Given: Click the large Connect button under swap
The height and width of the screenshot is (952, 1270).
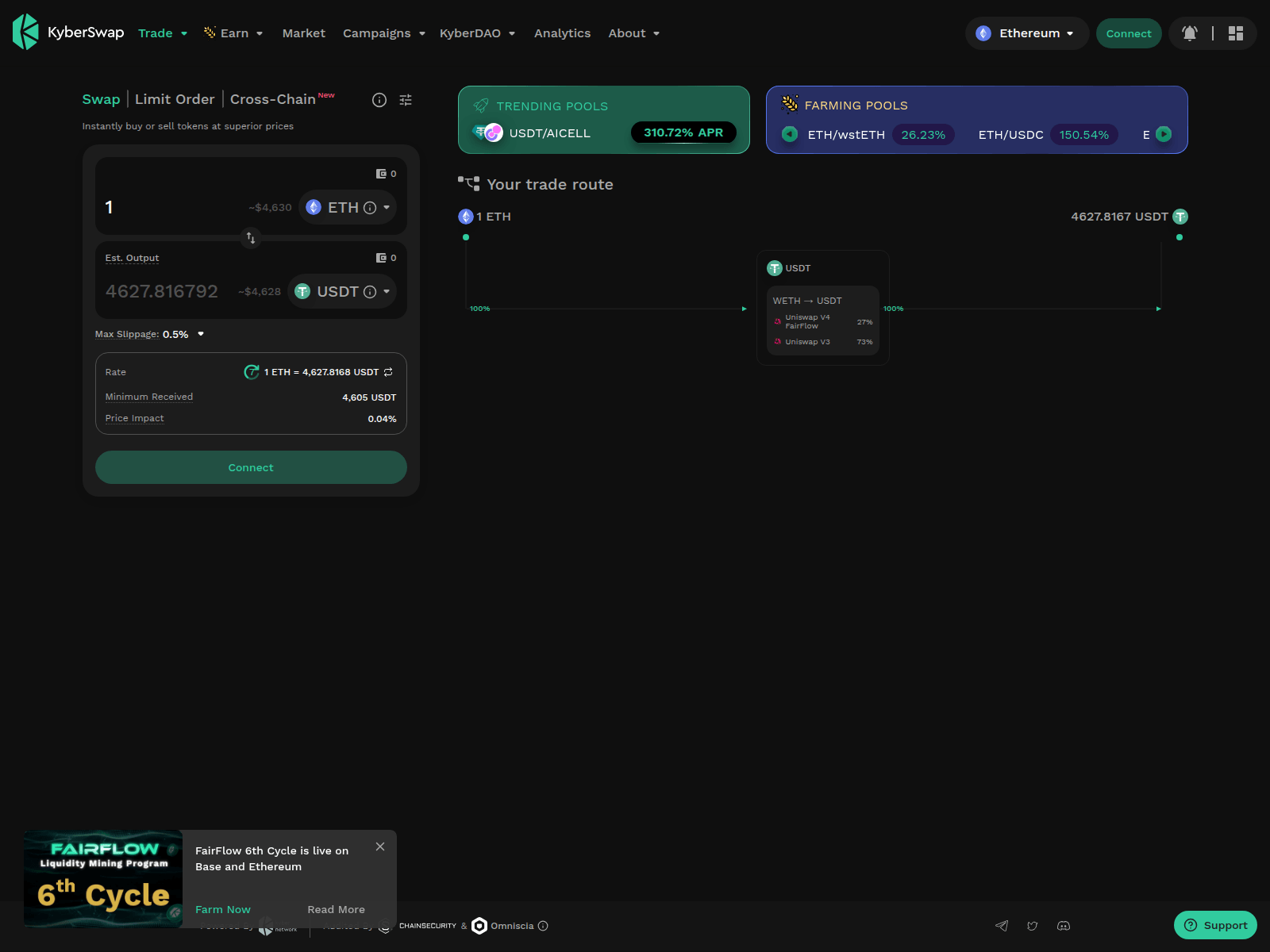Looking at the screenshot, I should click(x=251, y=467).
